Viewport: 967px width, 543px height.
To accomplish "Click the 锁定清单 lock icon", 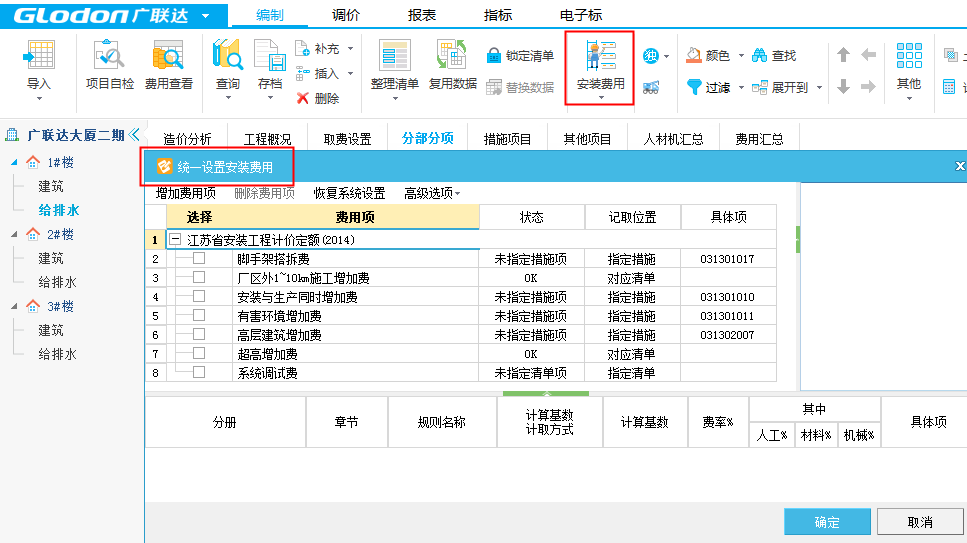I will click(x=495, y=56).
